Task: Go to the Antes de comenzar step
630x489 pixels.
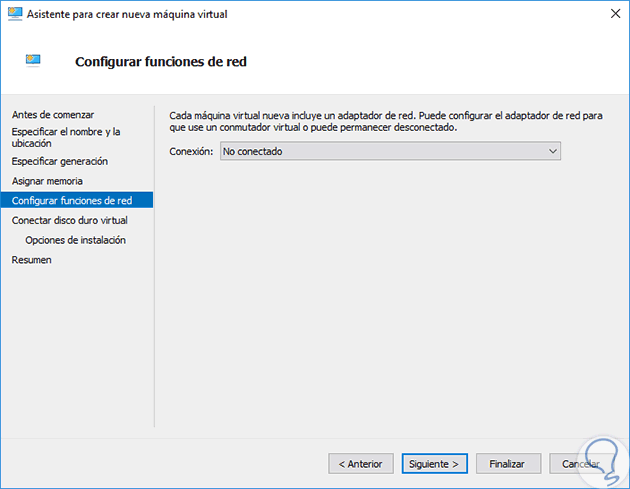Action: point(45,115)
